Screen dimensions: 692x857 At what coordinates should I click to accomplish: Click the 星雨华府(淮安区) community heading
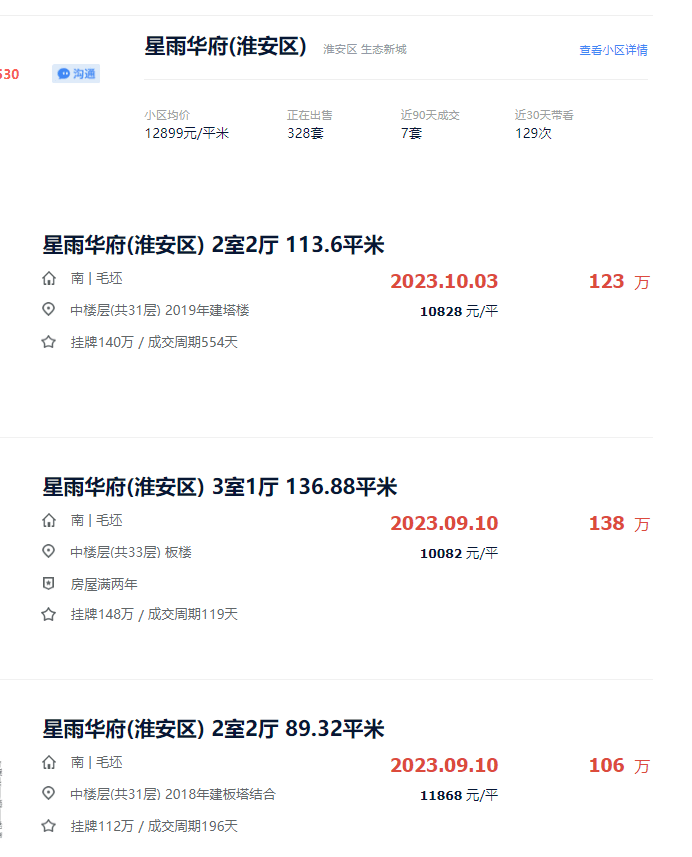[225, 46]
